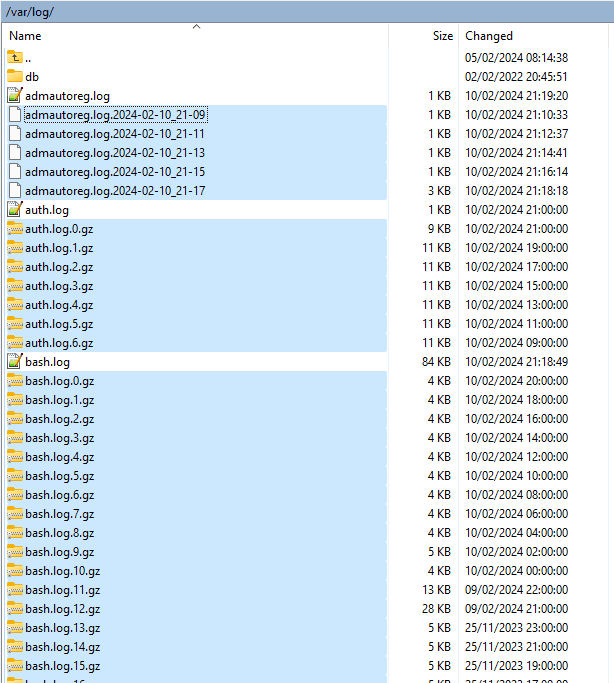Sort by the Changed column header

489,36
